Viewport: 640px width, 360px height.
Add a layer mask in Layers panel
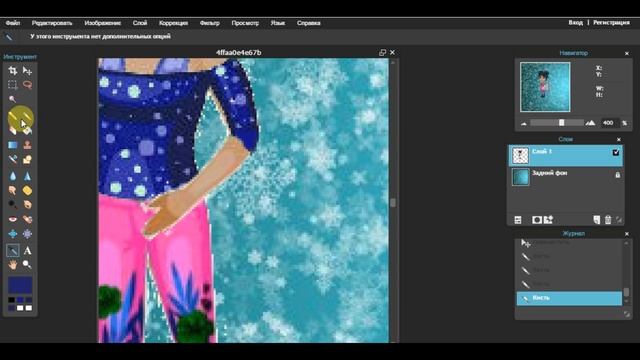tap(537, 220)
